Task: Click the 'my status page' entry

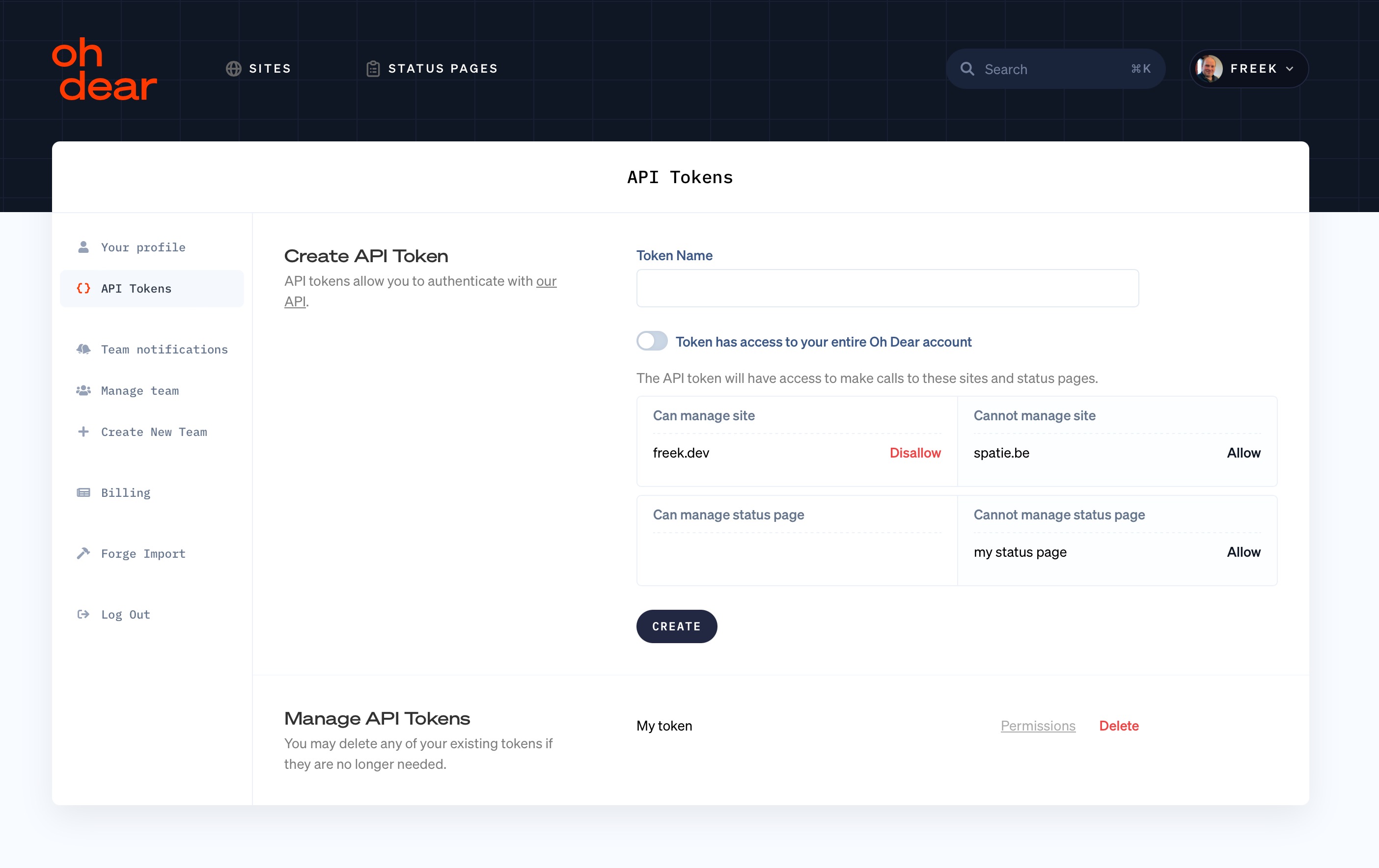Action: 1020,551
